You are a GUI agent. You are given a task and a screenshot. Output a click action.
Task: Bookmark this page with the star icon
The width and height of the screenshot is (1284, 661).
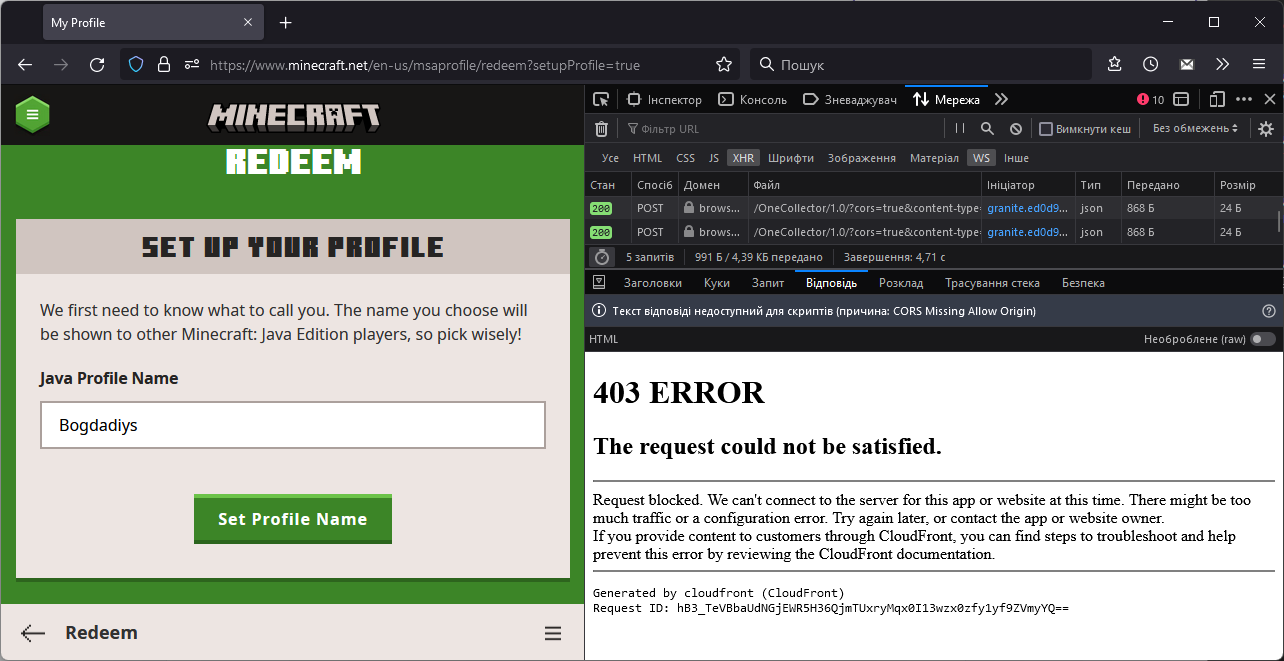click(724, 64)
